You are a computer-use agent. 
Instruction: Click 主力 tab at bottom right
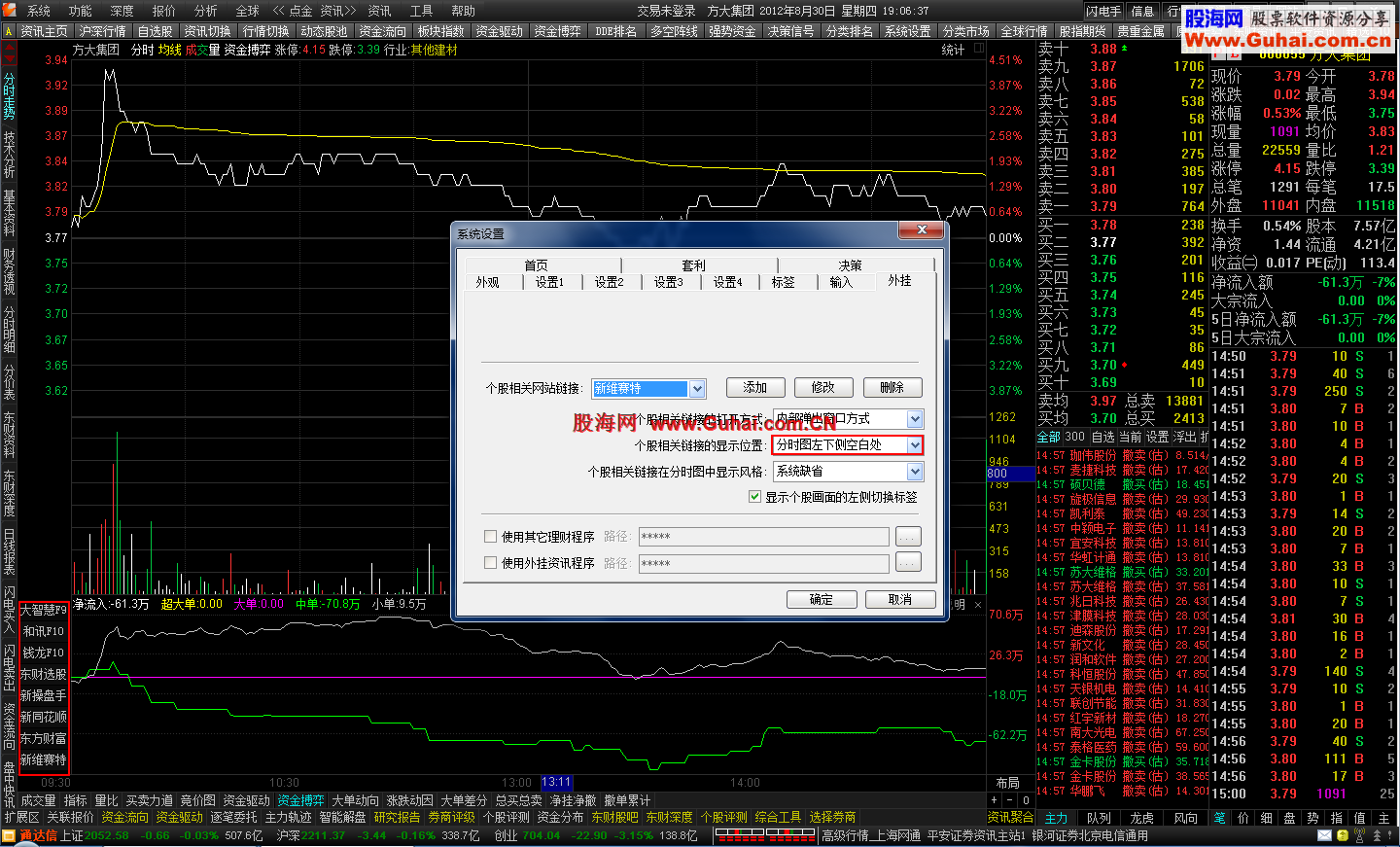click(x=1057, y=818)
